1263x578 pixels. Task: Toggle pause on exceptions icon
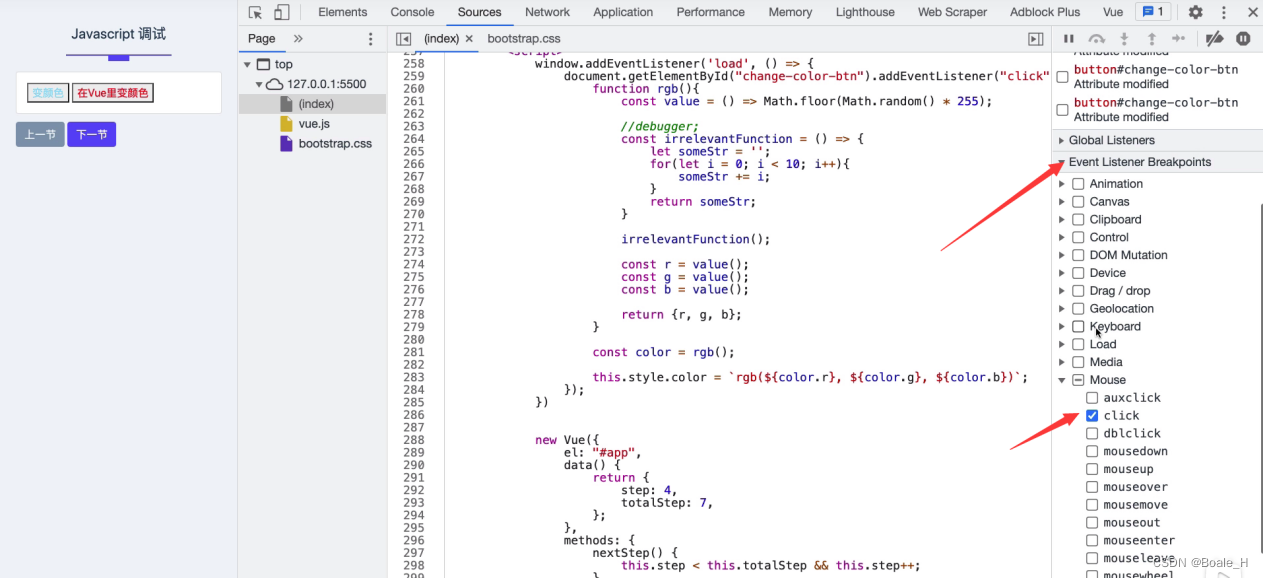[1243, 39]
